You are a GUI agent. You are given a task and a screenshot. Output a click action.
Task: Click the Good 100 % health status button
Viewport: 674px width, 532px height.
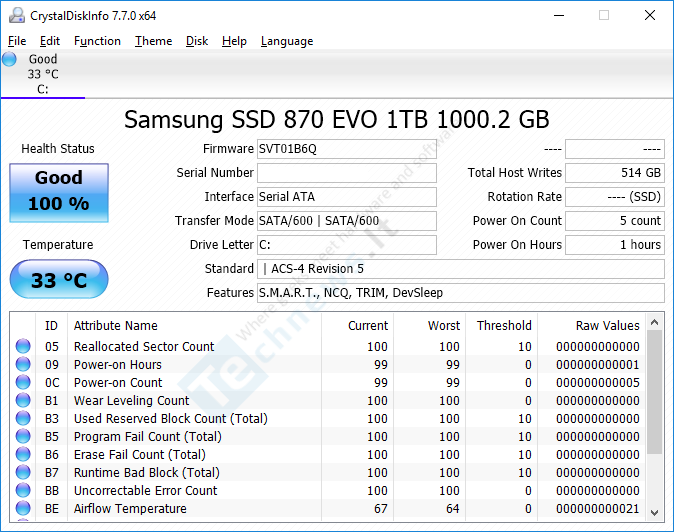point(59,193)
